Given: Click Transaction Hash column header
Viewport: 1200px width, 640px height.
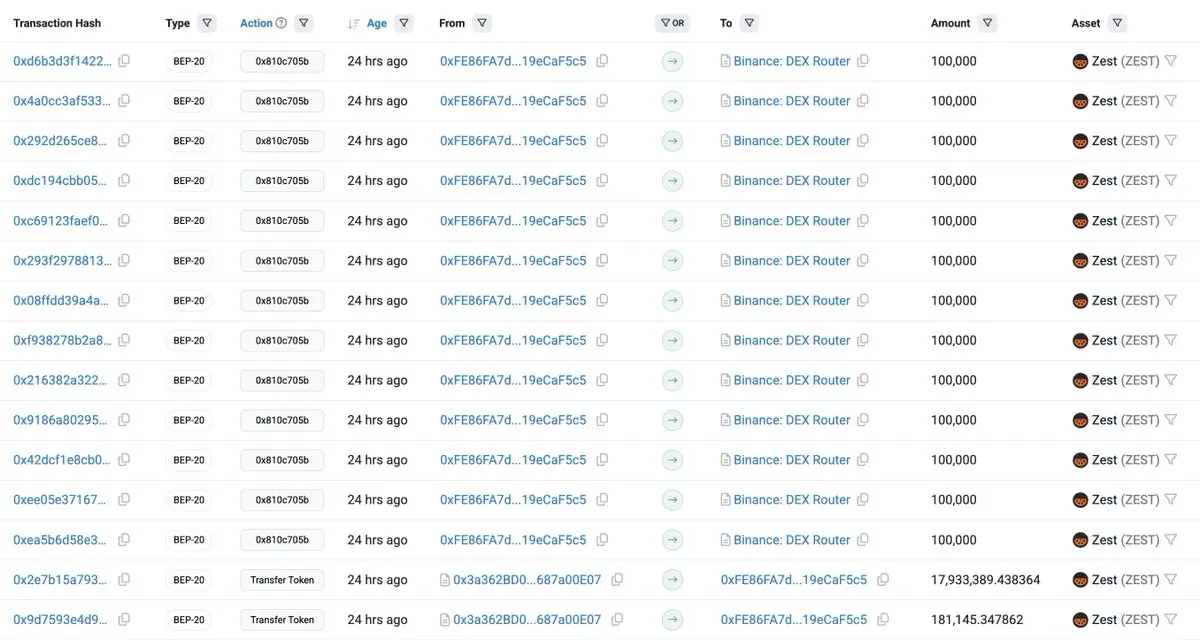Looking at the screenshot, I should coord(57,23).
